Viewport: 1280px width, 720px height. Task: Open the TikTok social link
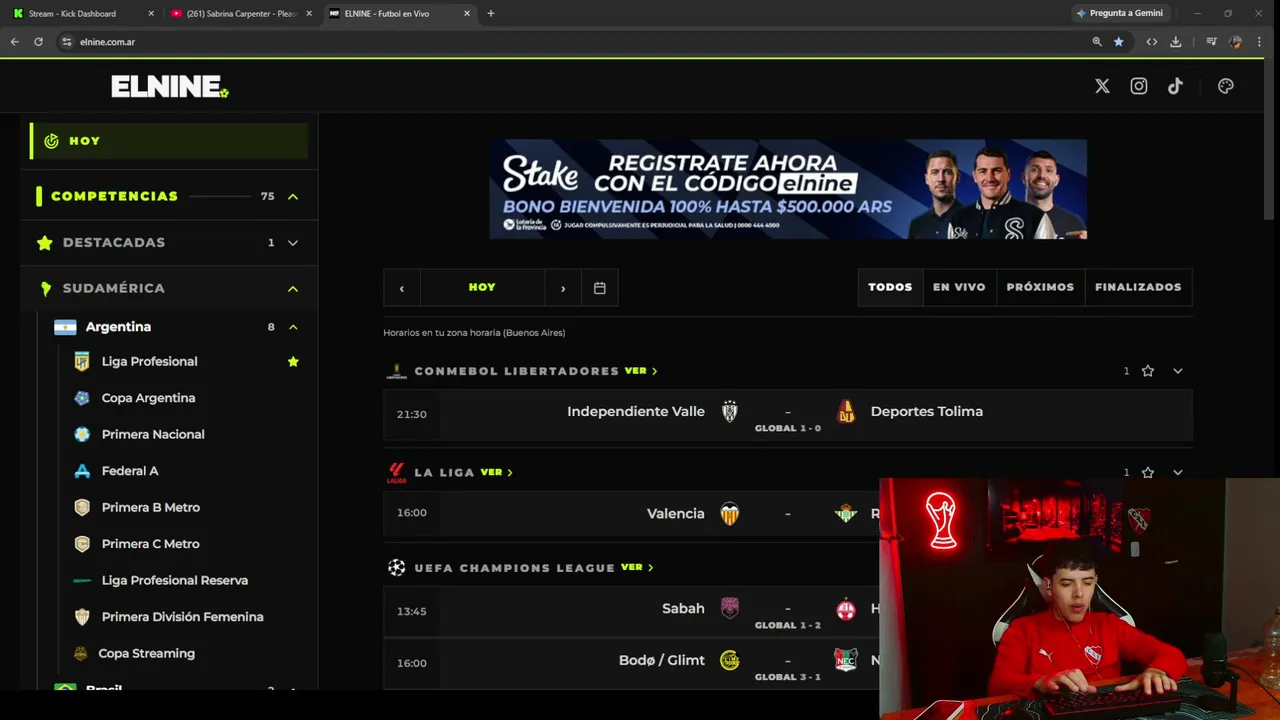pos(1175,86)
